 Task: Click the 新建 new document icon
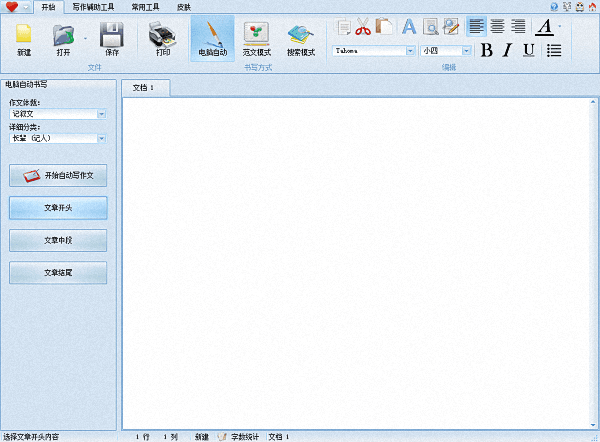tap(24, 38)
